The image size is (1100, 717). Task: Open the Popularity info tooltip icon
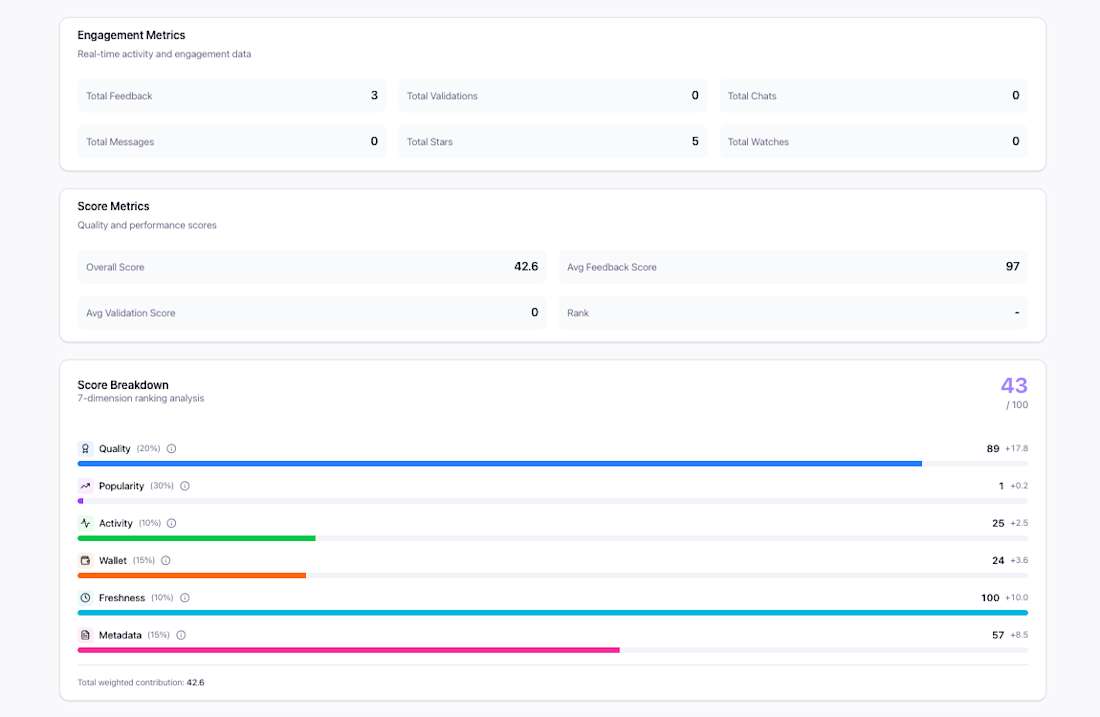[x=184, y=485]
